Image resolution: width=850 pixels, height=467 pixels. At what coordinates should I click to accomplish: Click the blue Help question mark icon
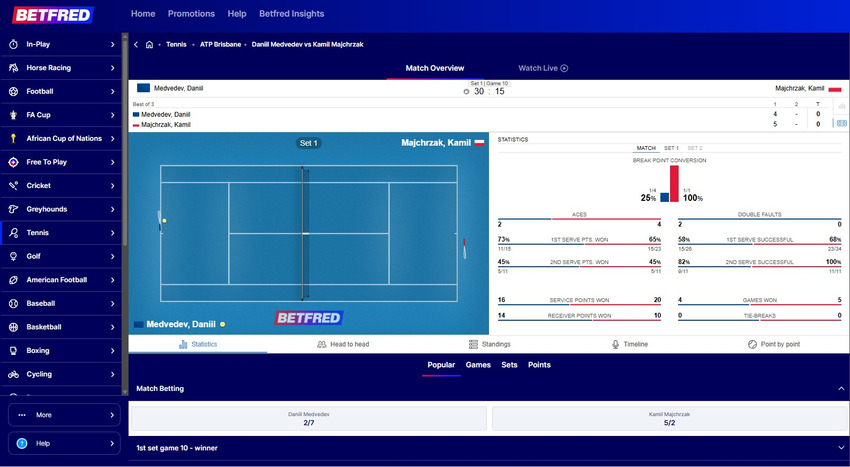point(22,444)
